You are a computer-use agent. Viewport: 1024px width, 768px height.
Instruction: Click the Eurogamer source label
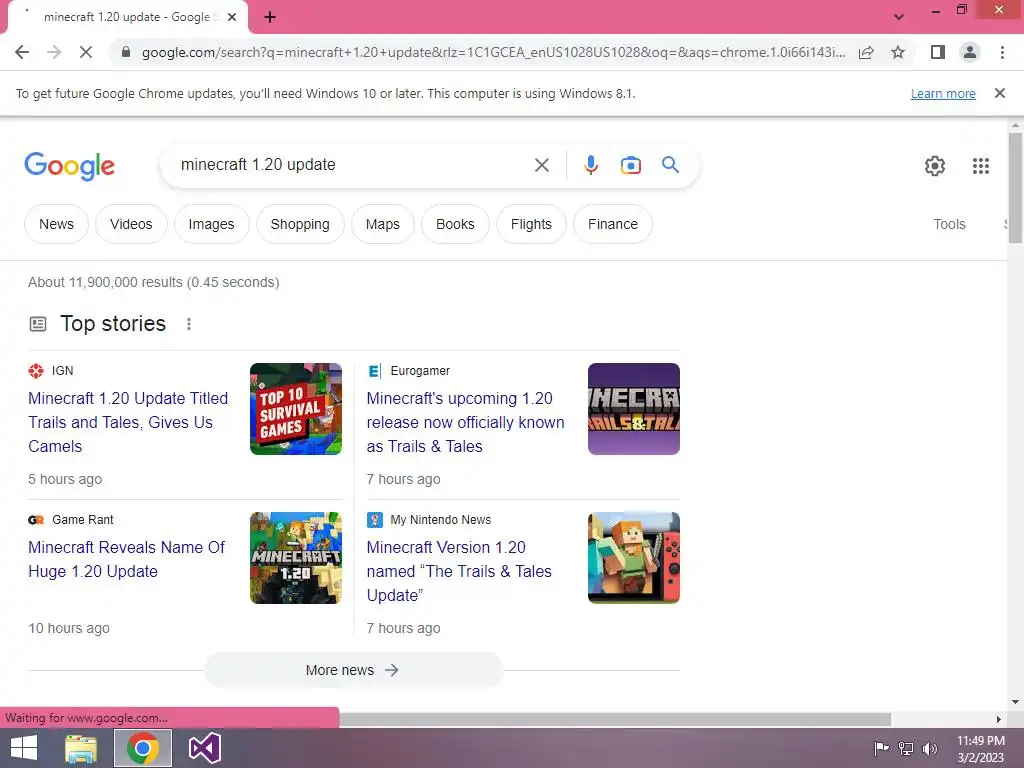(420, 371)
